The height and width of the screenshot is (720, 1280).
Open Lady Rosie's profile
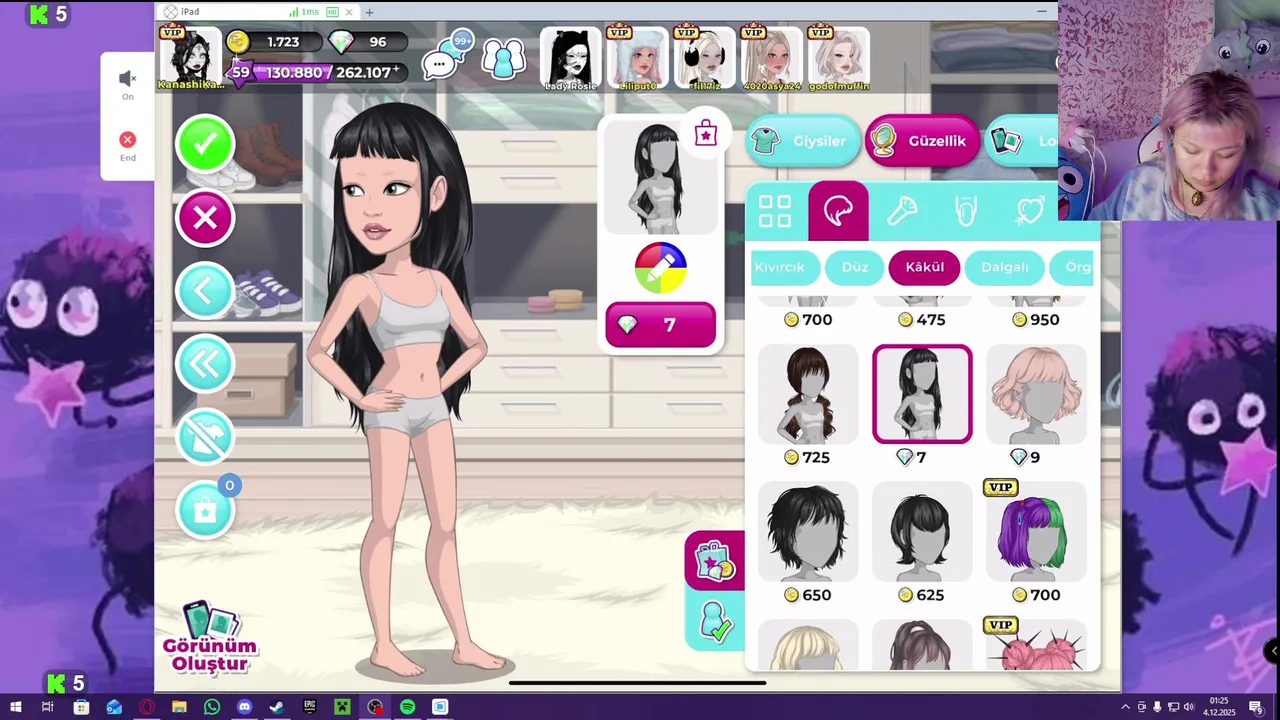(x=571, y=58)
